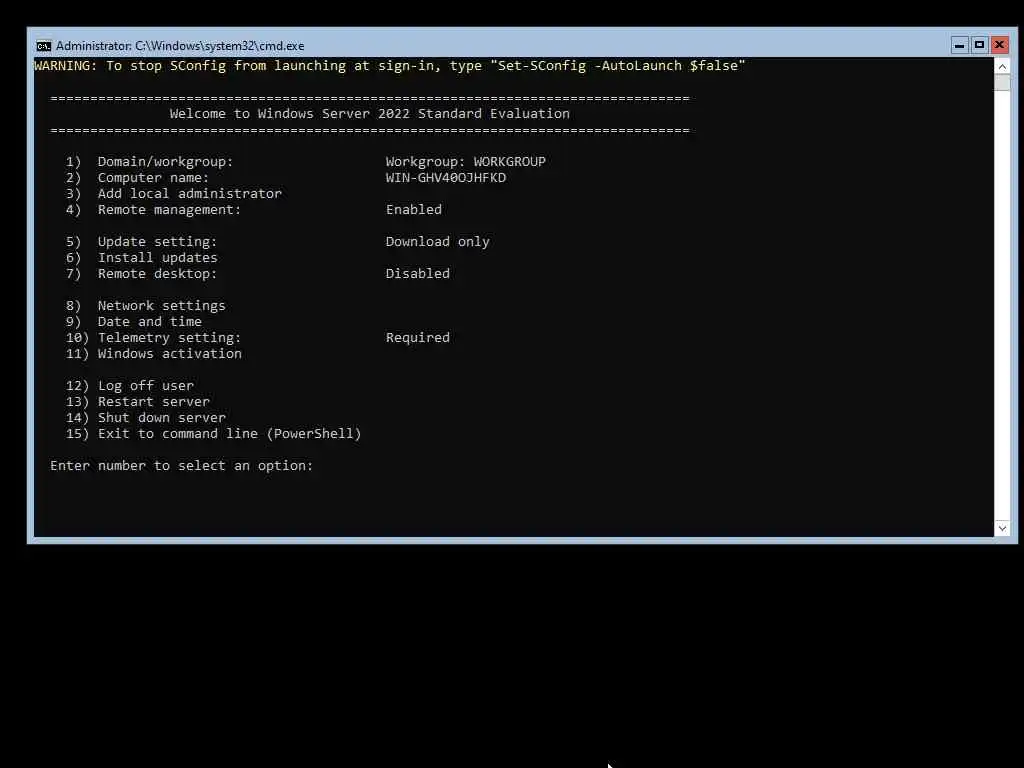The width and height of the screenshot is (1024, 768).
Task: Click the 'Enabled' remote management value
Action: [x=413, y=210]
